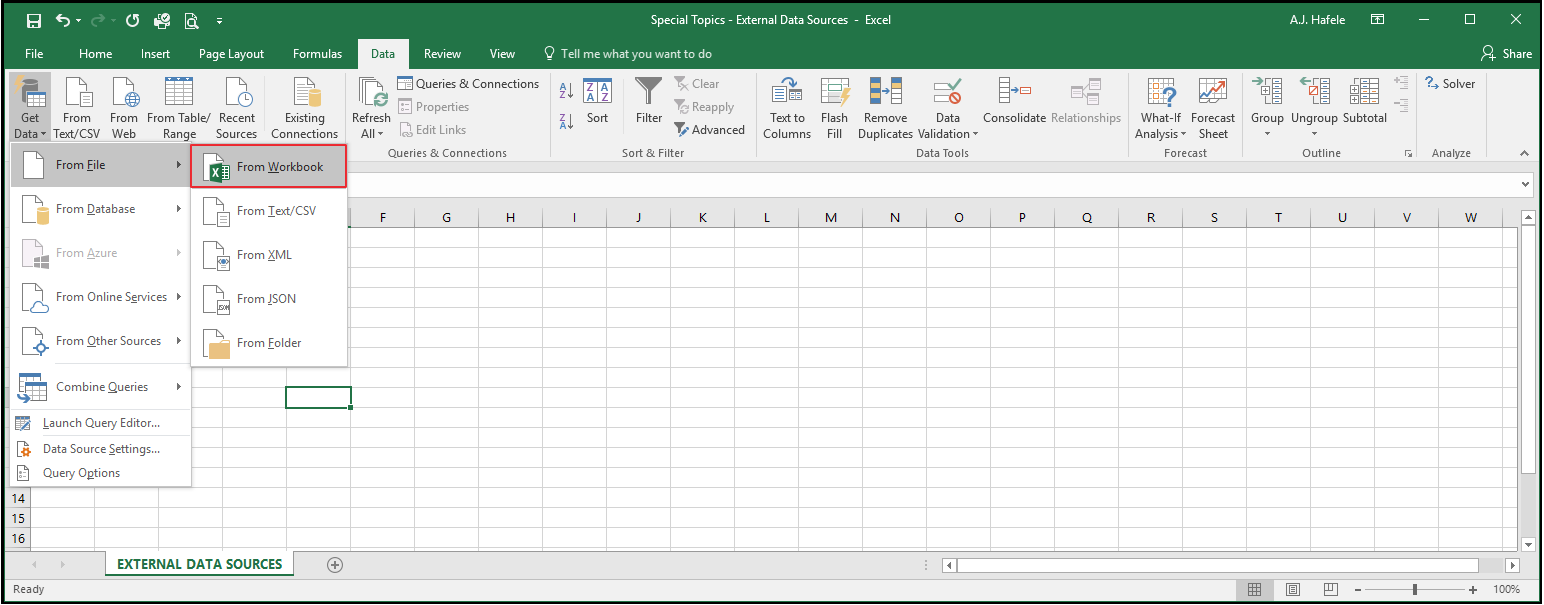Choose Launch Query Editor
The image size is (1544, 605).
pos(100,423)
